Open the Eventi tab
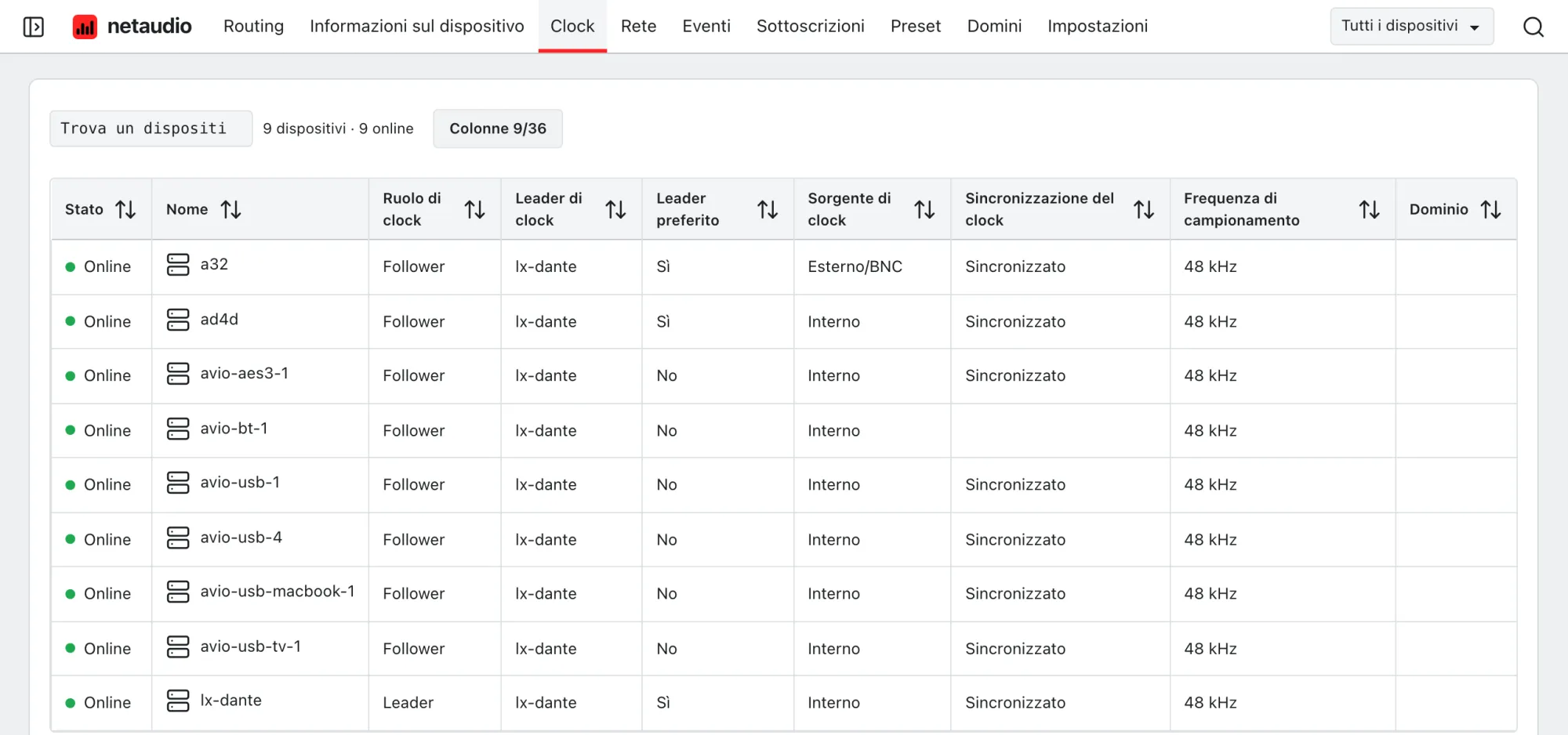 tap(706, 26)
